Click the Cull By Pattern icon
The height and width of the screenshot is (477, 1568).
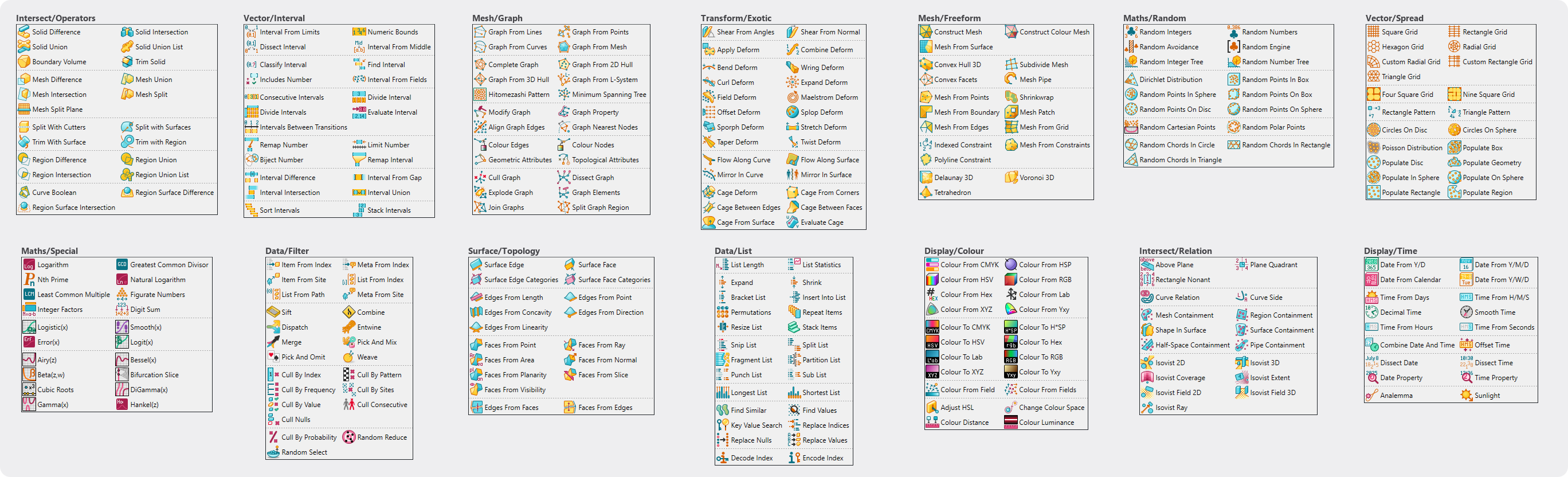[x=349, y=374]
